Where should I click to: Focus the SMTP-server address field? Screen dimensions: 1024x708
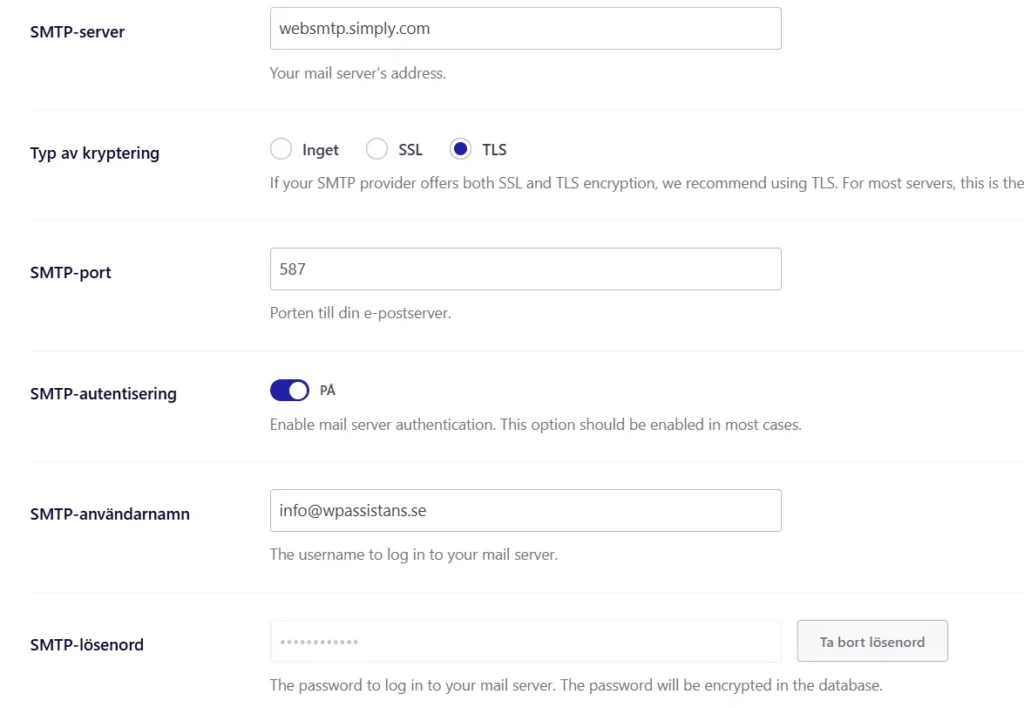tap(526, 28)
